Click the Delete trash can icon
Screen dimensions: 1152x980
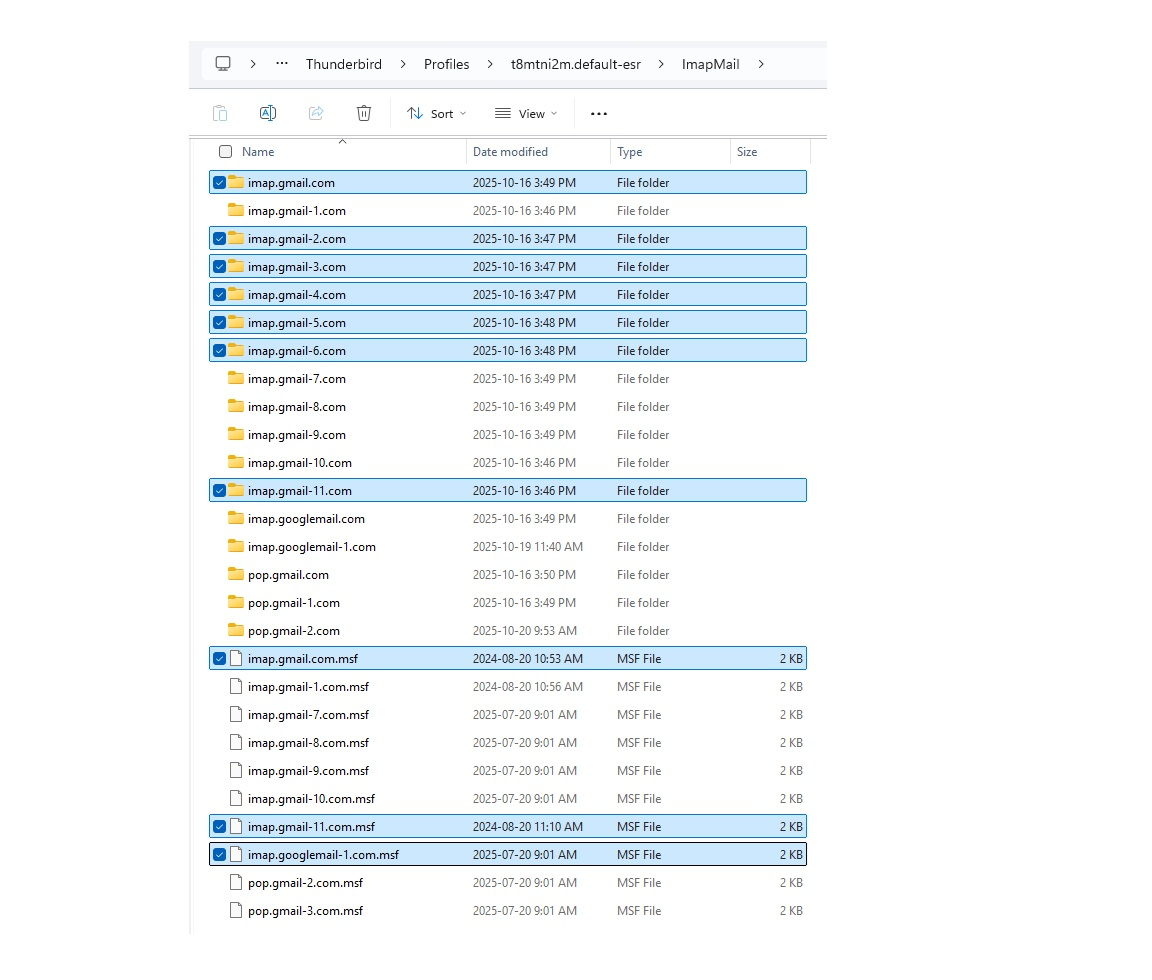(x=364, y=114)
